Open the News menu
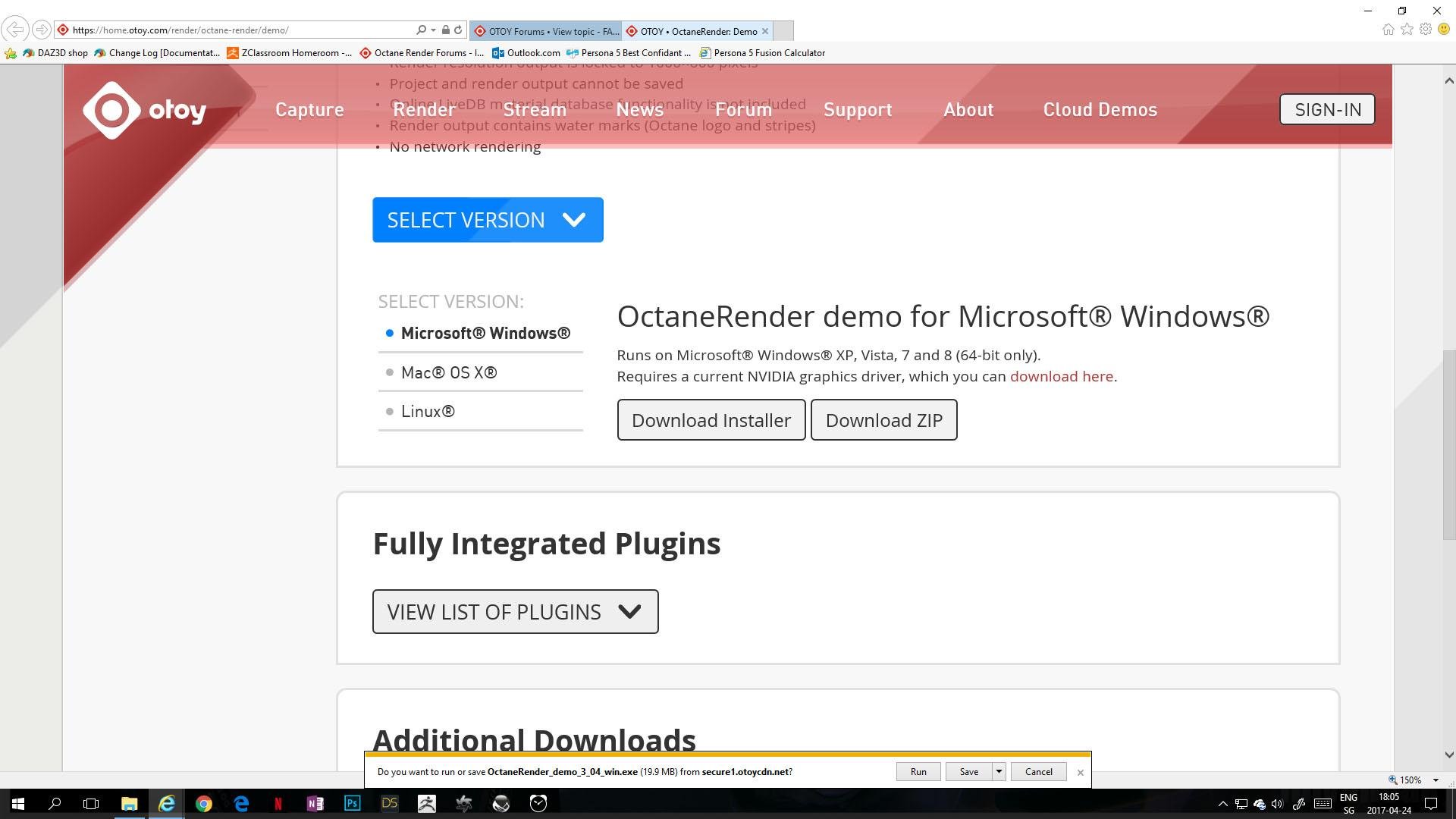 [x=639, y=109]
